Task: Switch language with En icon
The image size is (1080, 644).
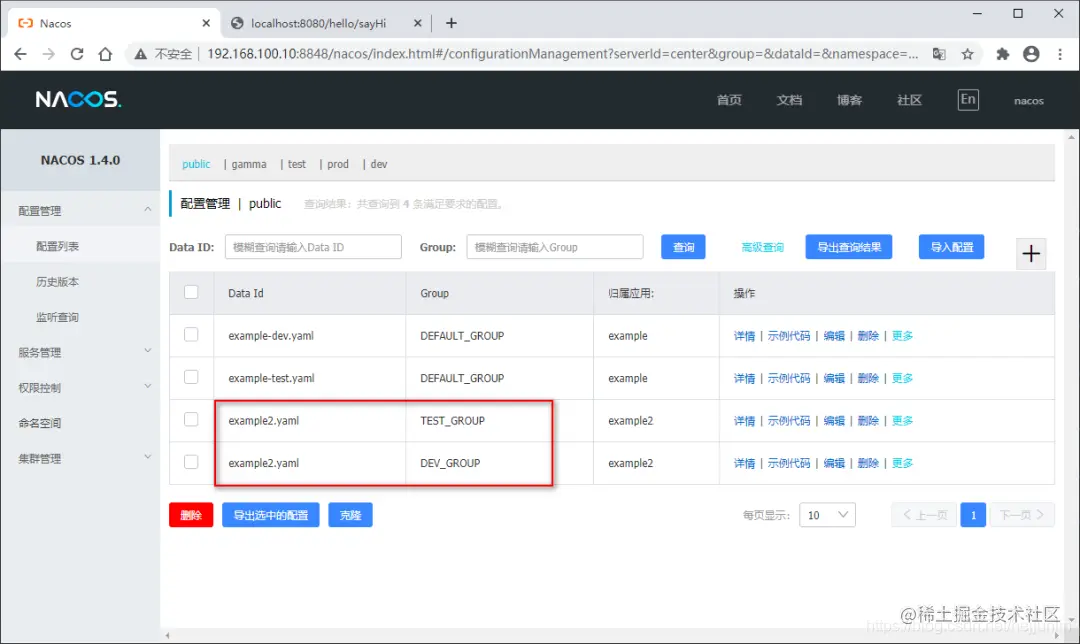Action: click(x=968, y=99)
